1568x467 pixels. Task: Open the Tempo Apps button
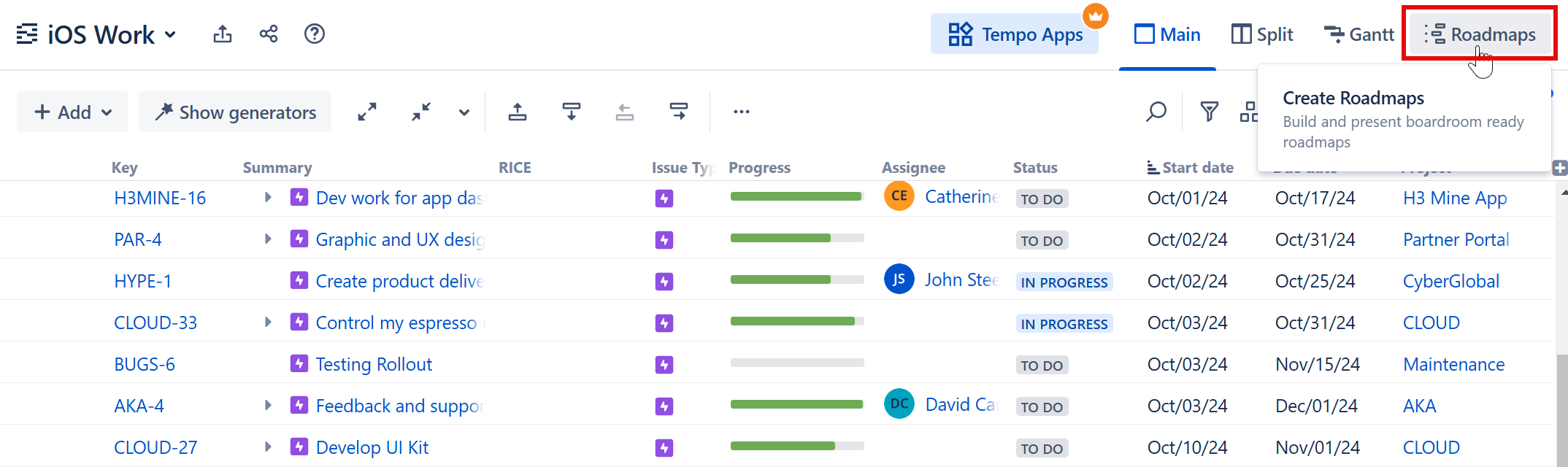click(1015, 34)
